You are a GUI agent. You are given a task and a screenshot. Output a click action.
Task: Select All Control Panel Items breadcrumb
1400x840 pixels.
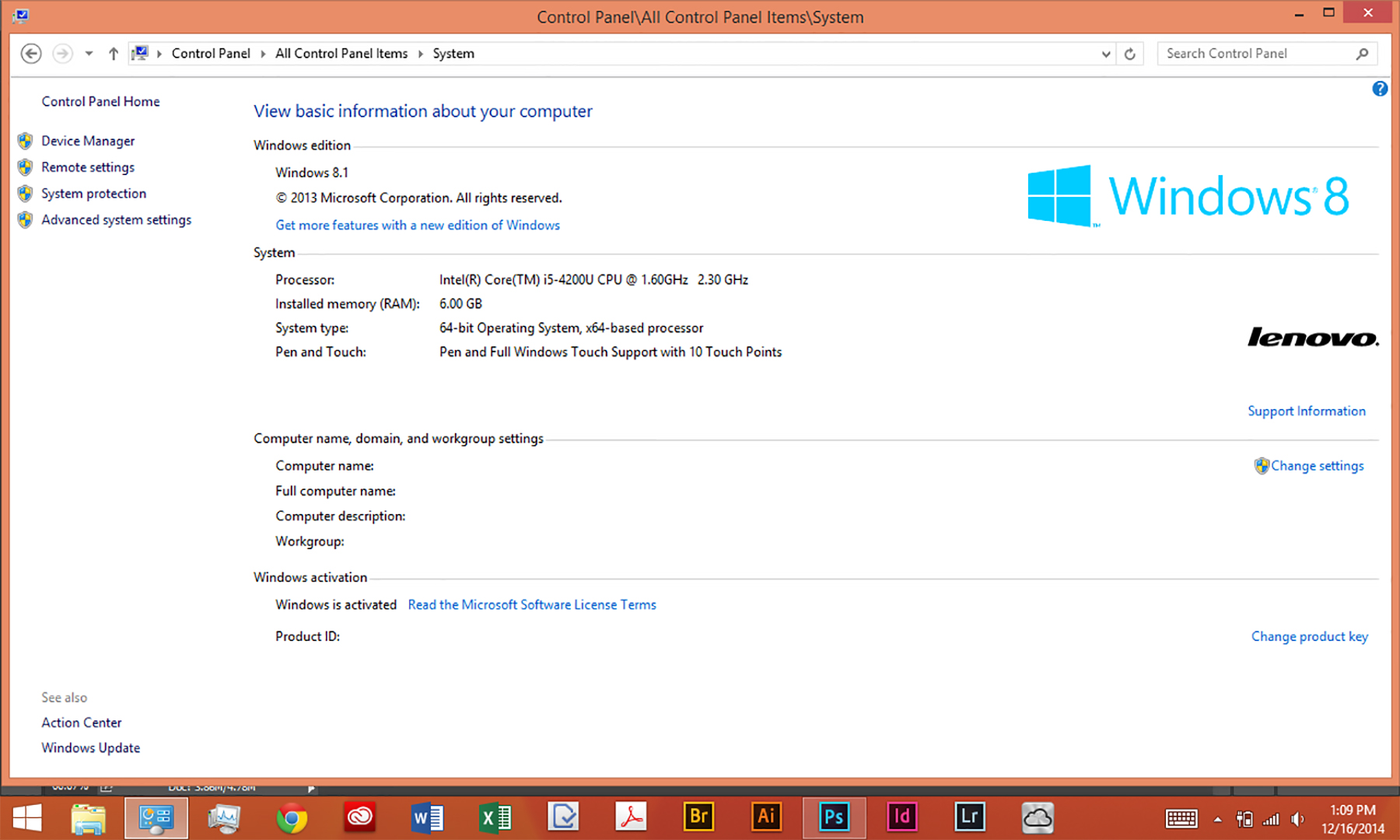coord(341,54)
